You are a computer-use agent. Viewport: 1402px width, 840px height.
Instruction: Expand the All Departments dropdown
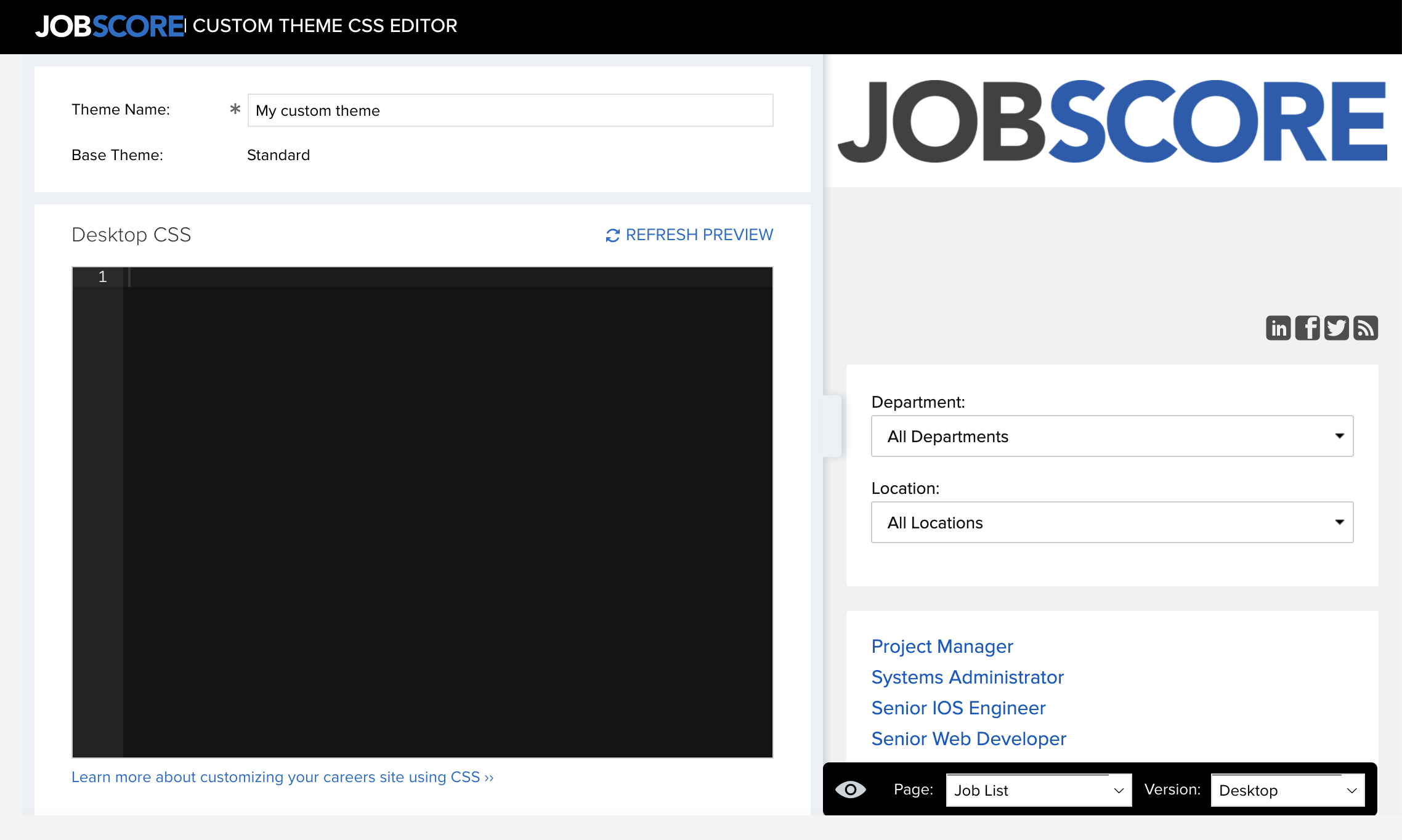point(1112,436)
